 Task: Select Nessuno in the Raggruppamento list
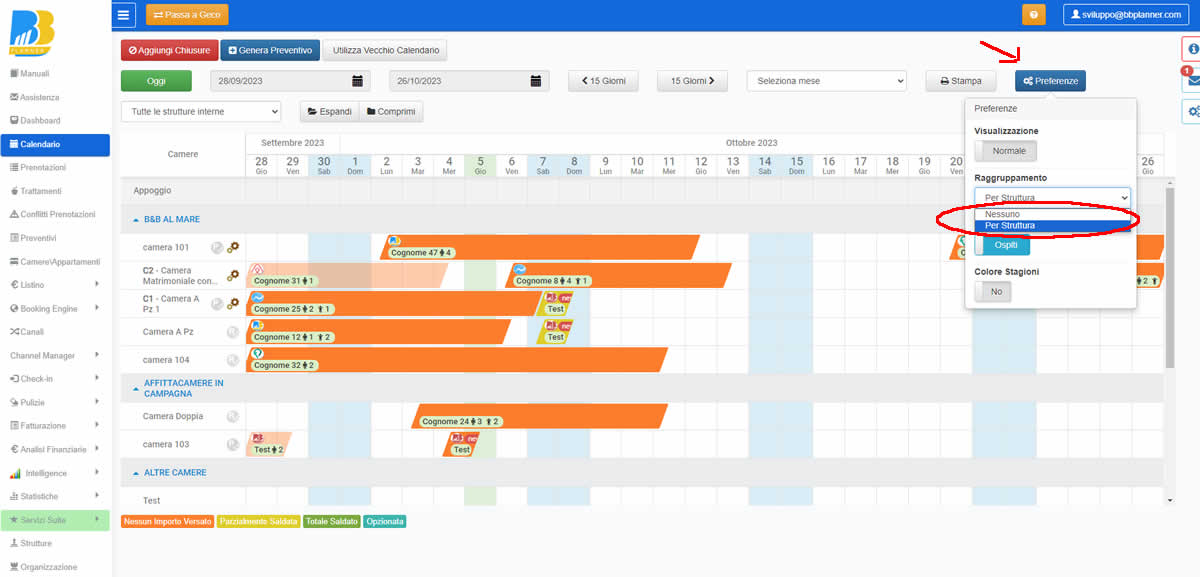tap(1002, 214)
